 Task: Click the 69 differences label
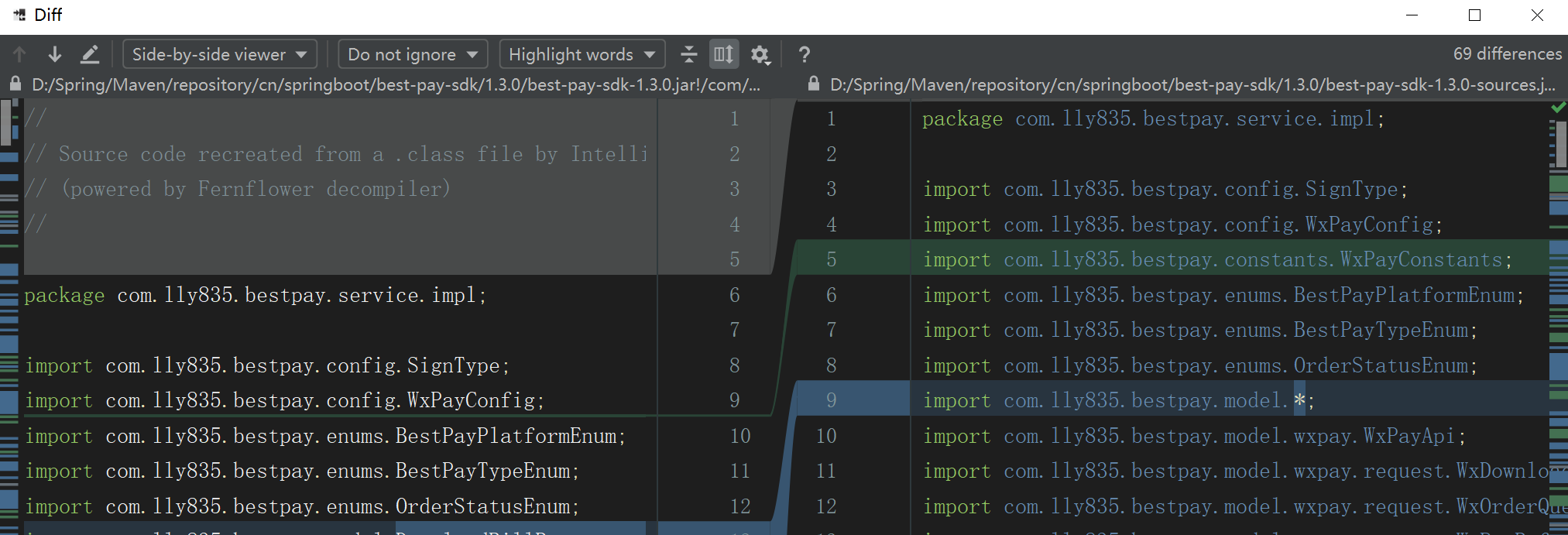[1507, 54]
